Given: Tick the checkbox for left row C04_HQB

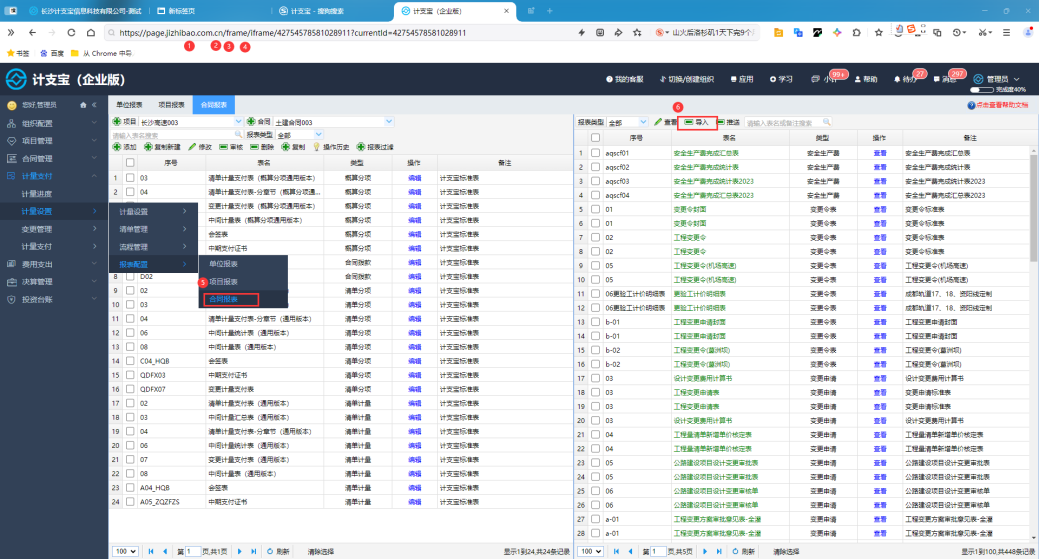Looking at the screenshot, I should (x=130, y=361).
